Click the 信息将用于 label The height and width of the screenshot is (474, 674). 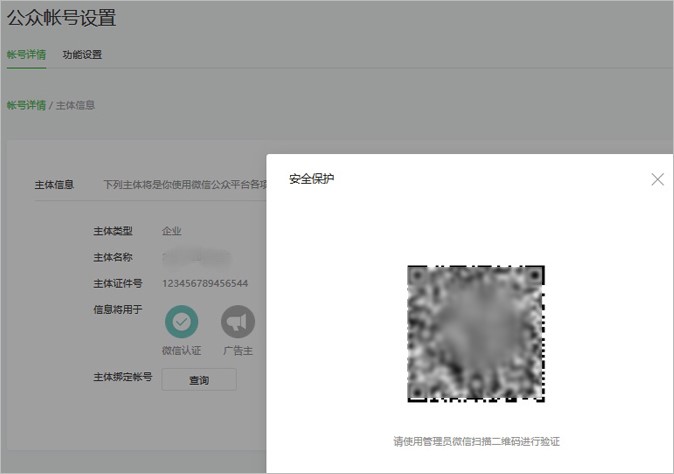(x=118, y=309)
